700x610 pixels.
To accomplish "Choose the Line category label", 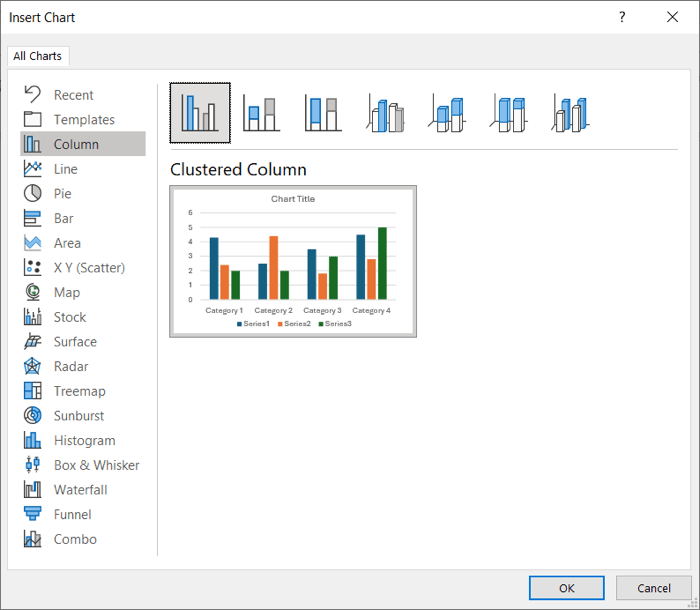I will [x=65, y=169].
